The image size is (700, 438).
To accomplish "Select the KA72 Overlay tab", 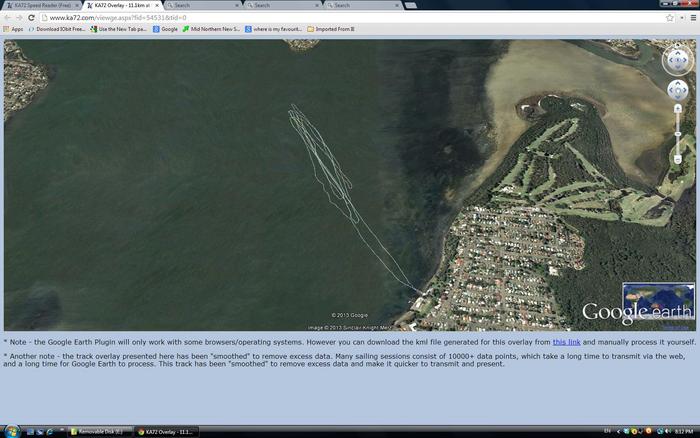I will point(120,5).
